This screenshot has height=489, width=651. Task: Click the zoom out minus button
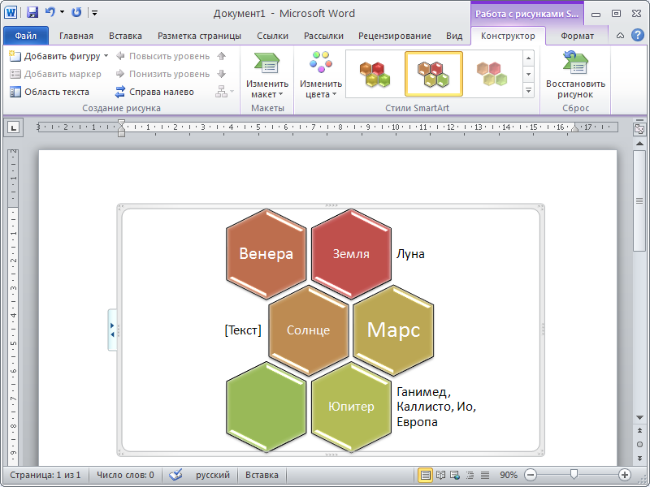point(530,475)
